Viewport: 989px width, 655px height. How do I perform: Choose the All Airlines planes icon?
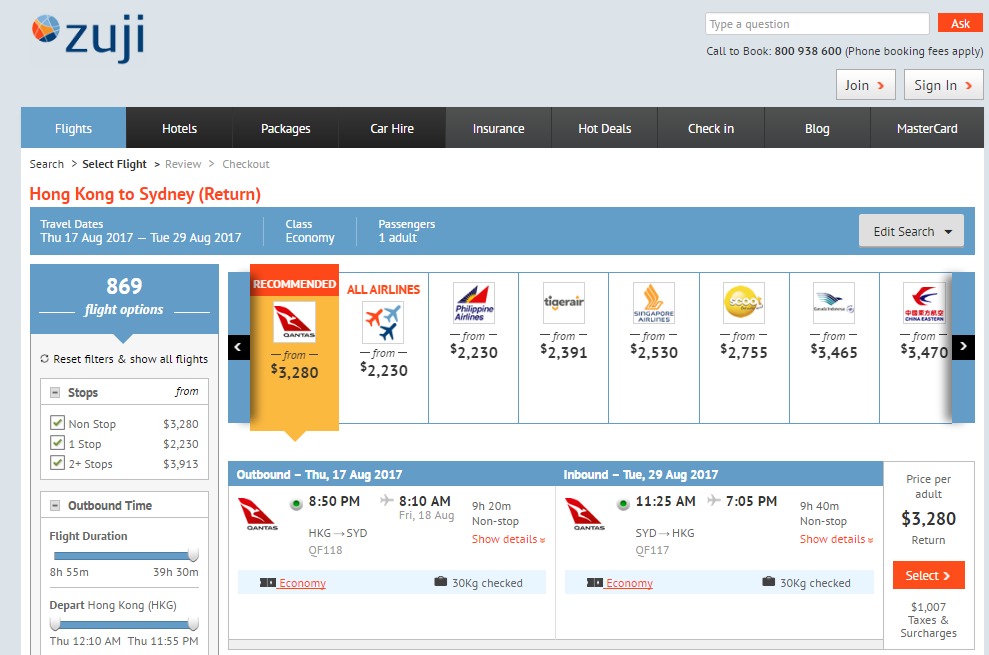383,323
